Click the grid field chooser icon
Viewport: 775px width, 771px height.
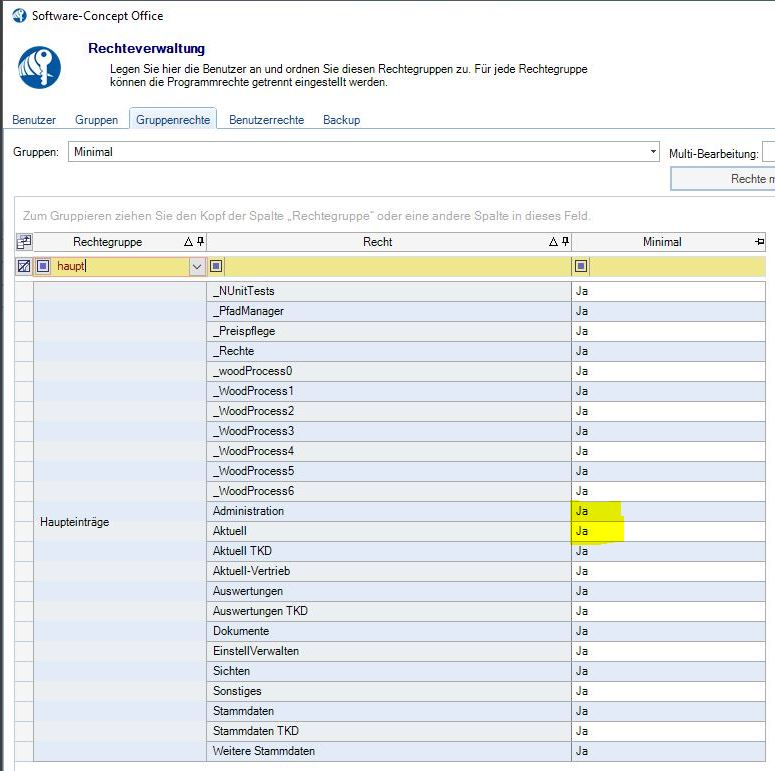(24, 242)
